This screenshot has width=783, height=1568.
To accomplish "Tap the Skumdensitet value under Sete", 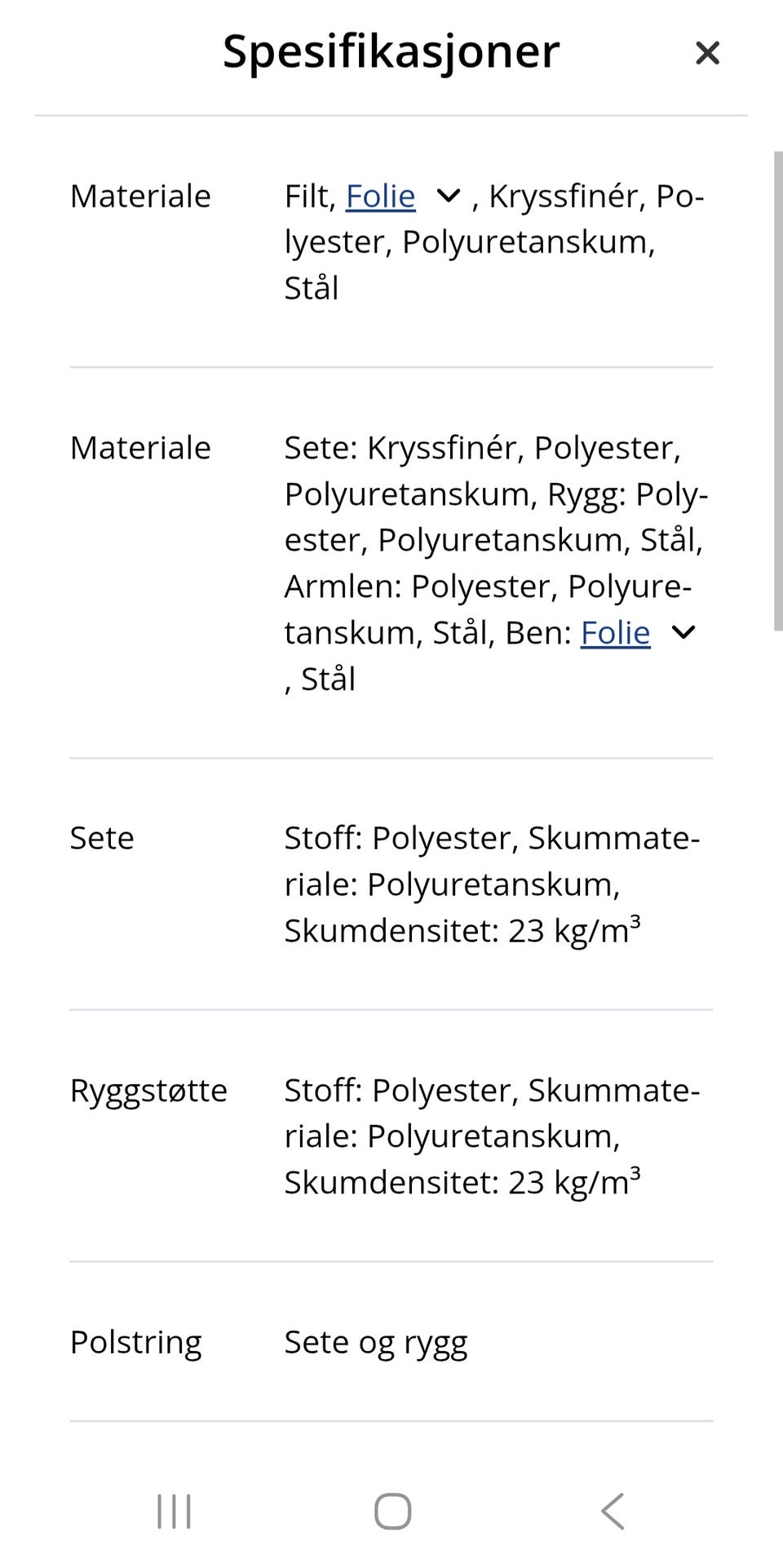I will click(x=463, y=929).
